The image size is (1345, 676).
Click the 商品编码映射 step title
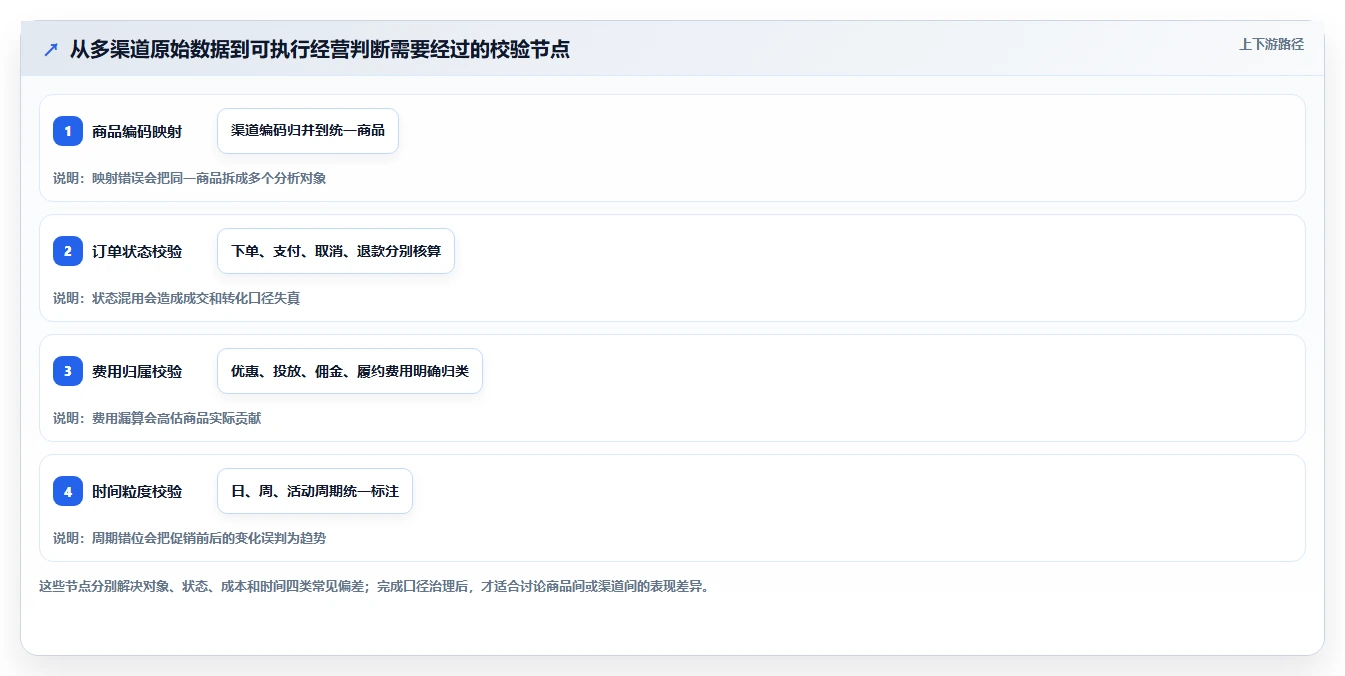(137, 131)
